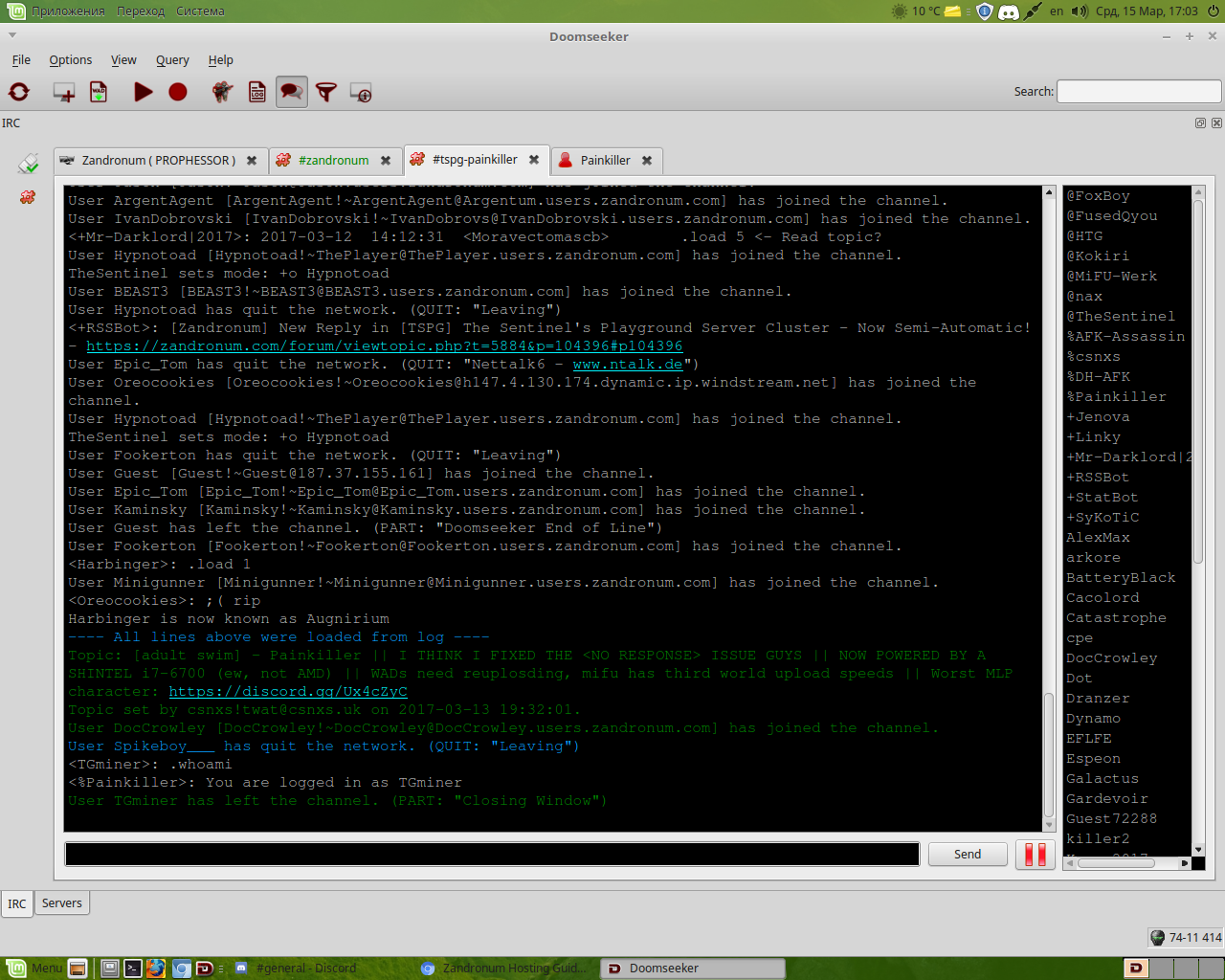Open the zandronum.com forum viewtopic link
This screenshot has width=1225, height=980.
[x=385, y=345]
